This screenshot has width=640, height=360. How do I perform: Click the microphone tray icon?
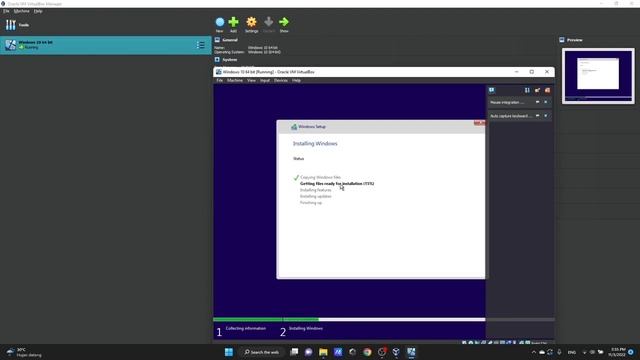(x=559, y=352)
